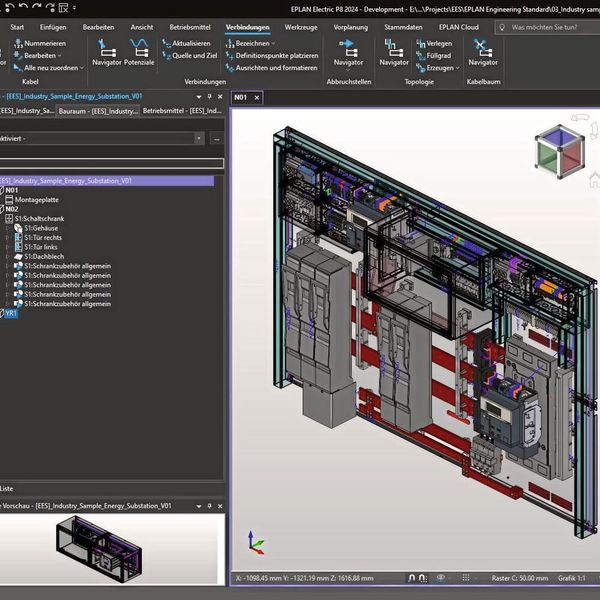This screenshot has height=600, width=600.
Task: Click the Bezeichnen connections tool
Action: [x=248, y=43]
